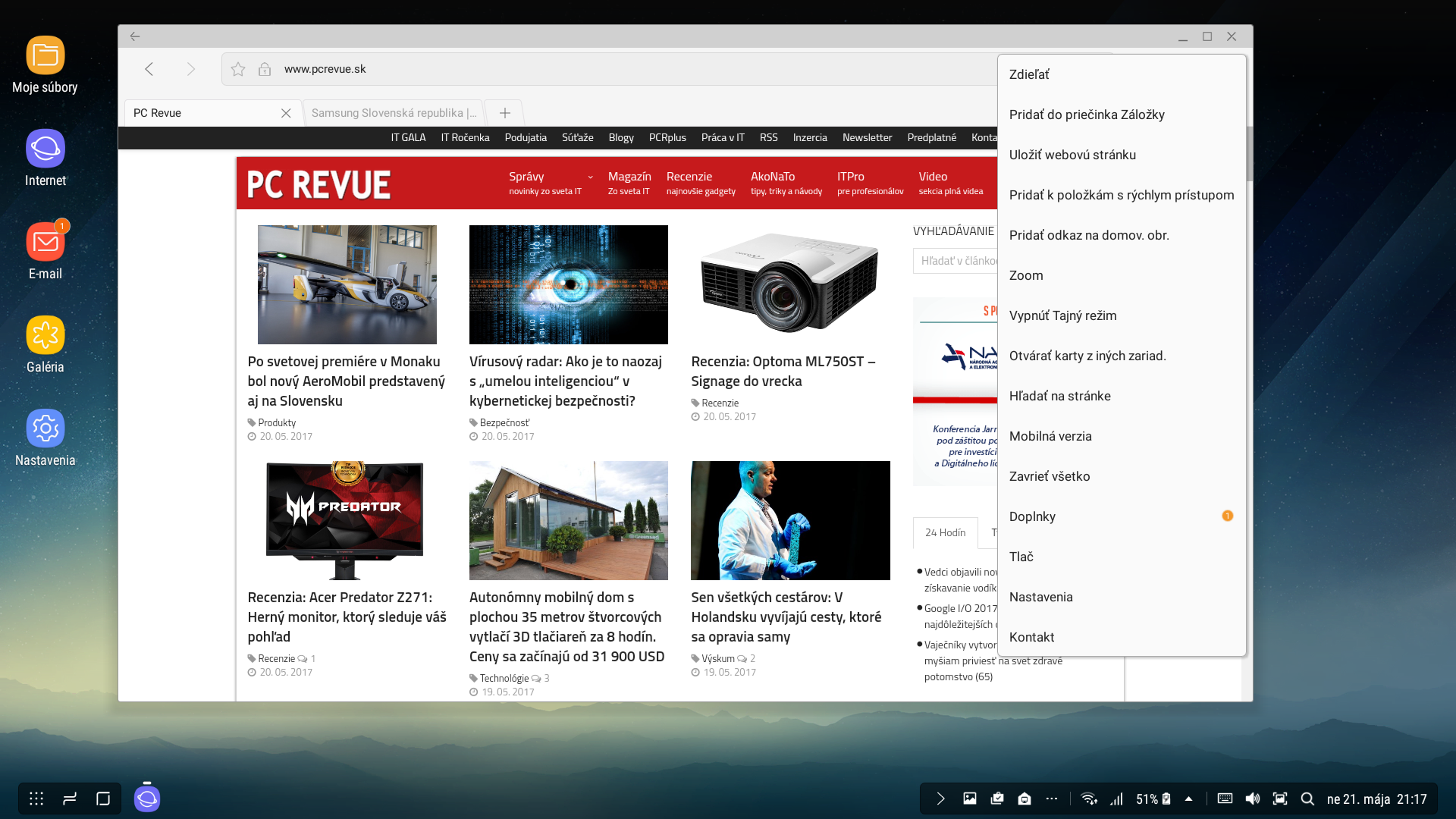Turn off secret mode via Vypnúť Tajný režim
1456x819 pixels.
1062,315
